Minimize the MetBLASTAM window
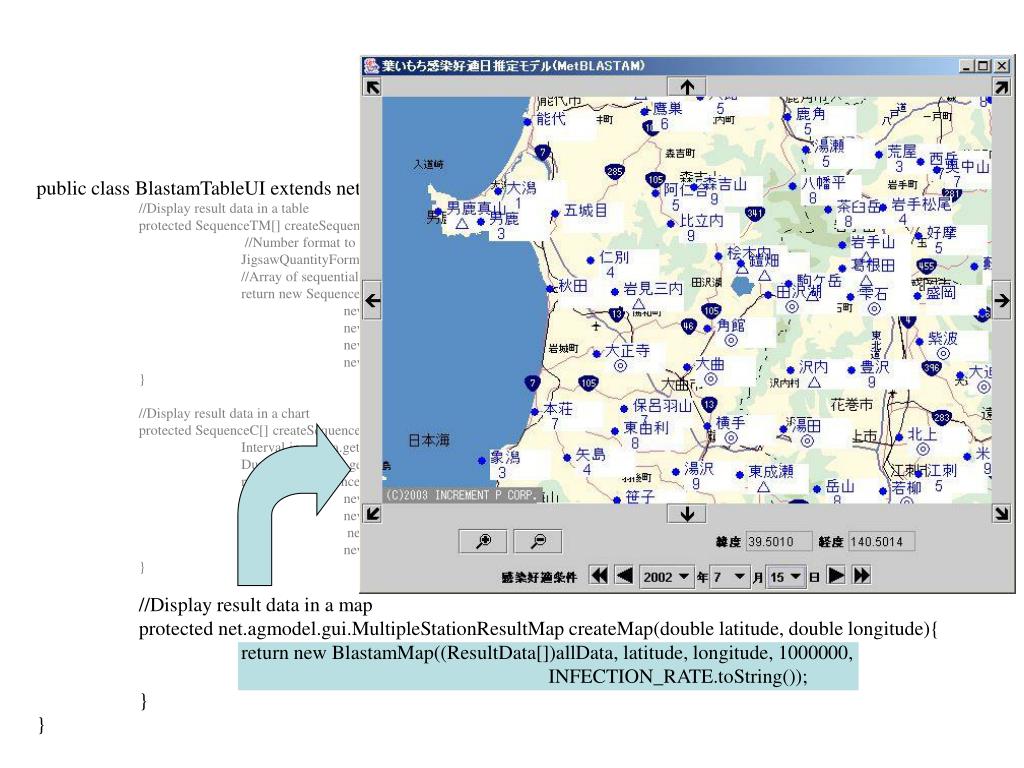 point(967,65)
